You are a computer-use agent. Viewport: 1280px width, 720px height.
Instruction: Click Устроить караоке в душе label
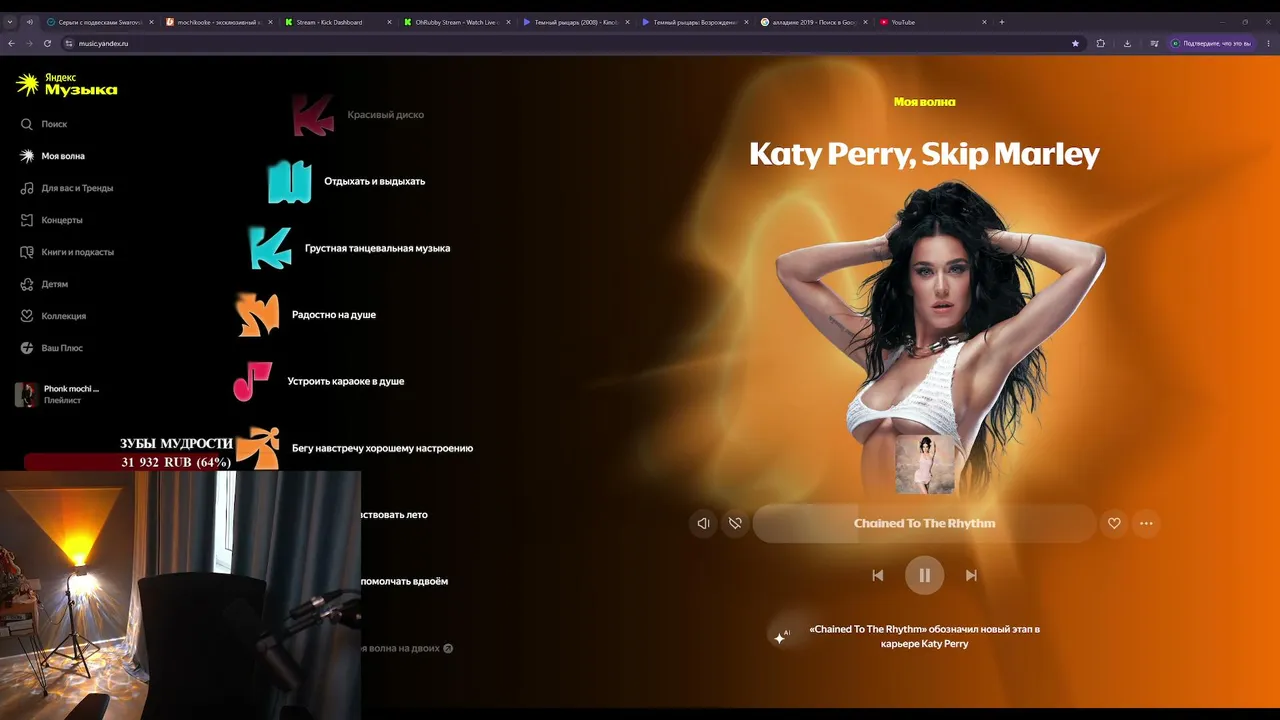click(346, 381)
